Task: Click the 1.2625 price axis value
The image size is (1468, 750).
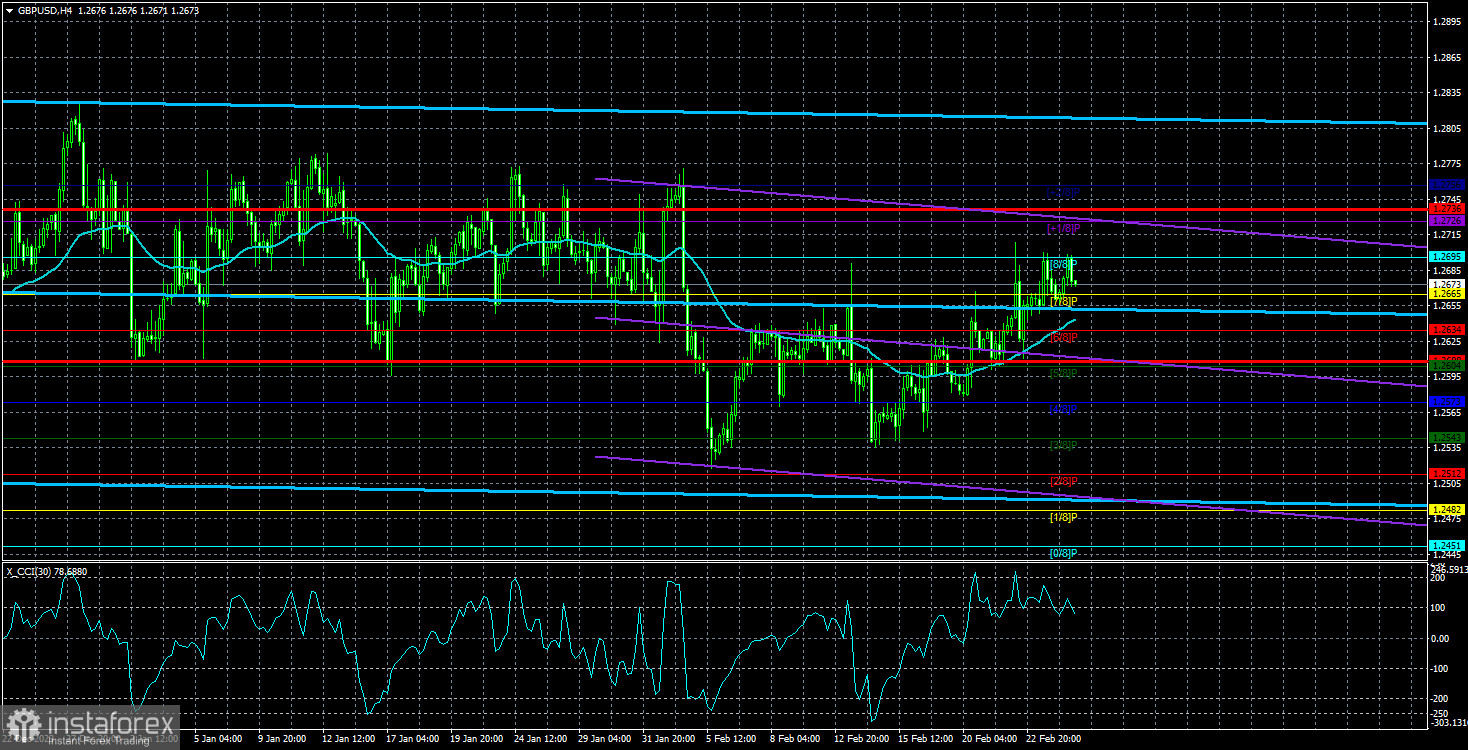Action: pos(1448,341)
